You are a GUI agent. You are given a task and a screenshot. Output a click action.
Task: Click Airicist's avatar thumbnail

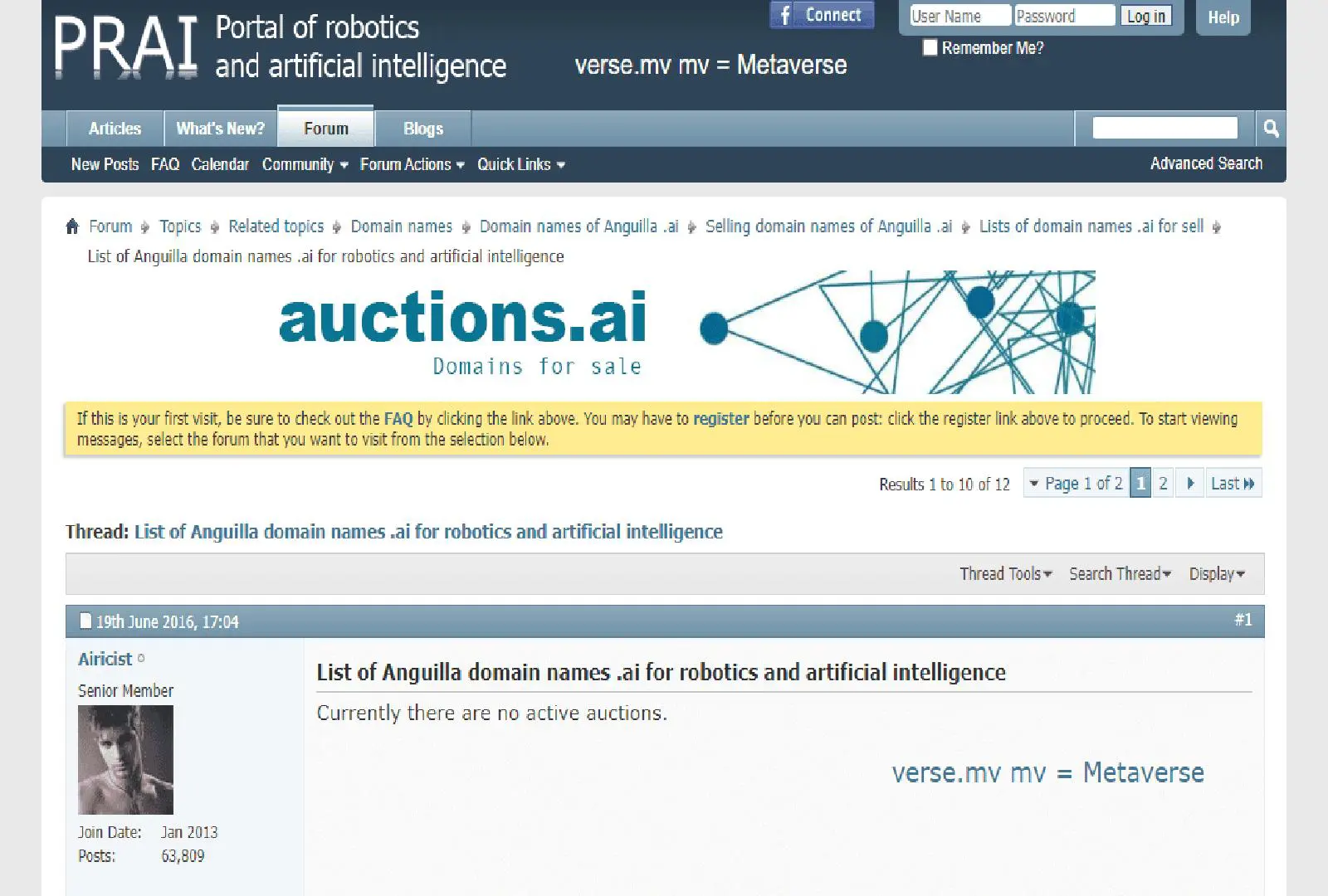pyautogui.click(x=125, y=759)
